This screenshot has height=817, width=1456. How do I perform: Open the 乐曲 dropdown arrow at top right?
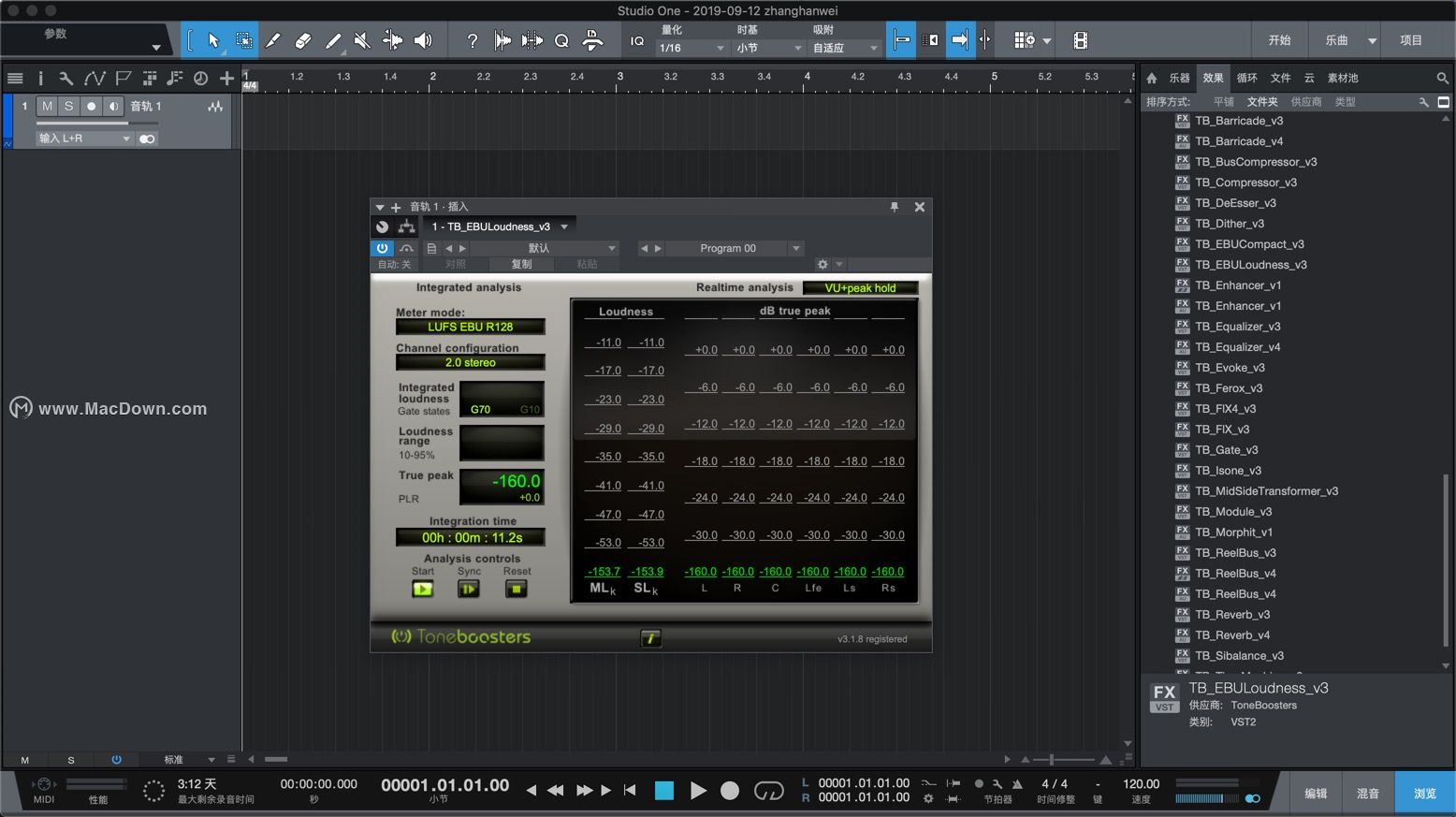tap(1373, 41)
